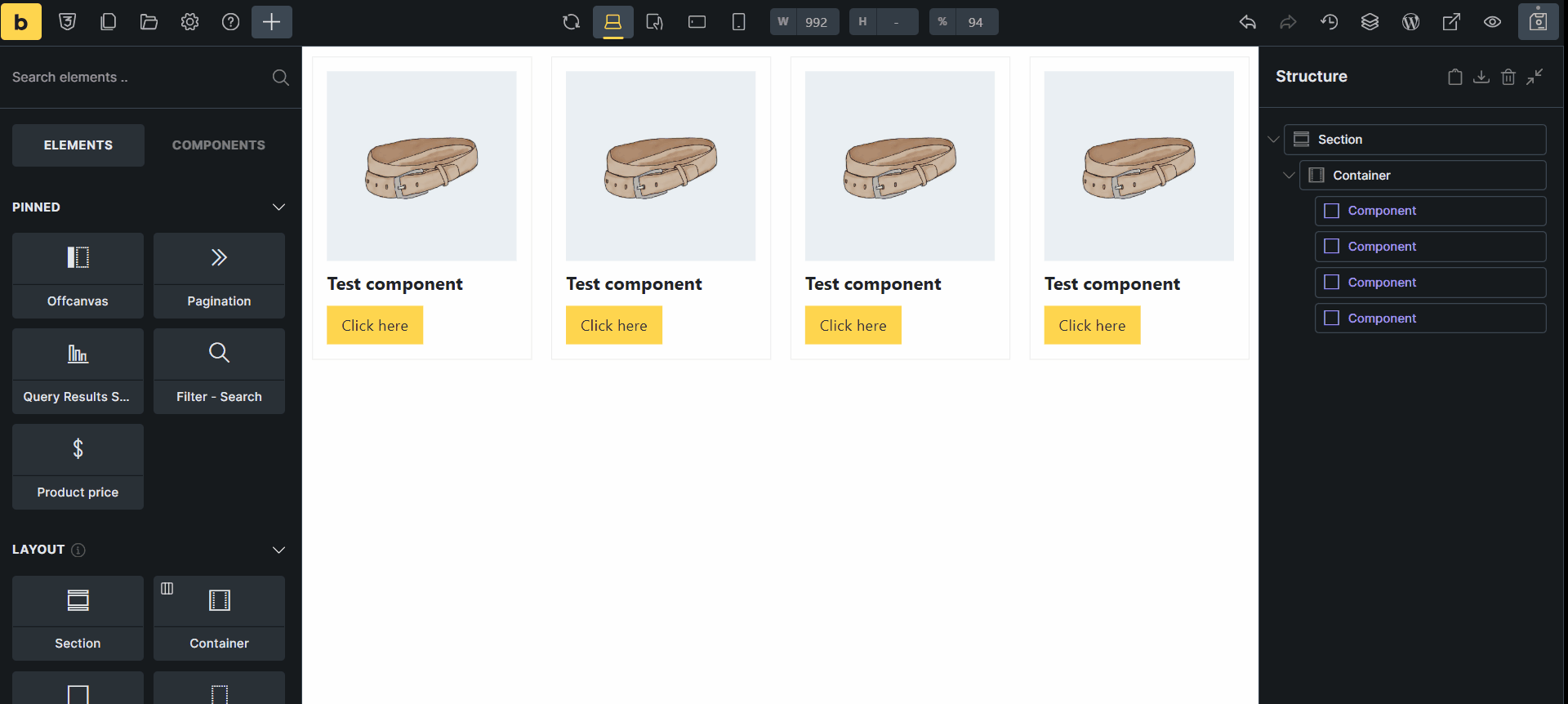Open the revision history clock icon

[x=1329, y=22]
